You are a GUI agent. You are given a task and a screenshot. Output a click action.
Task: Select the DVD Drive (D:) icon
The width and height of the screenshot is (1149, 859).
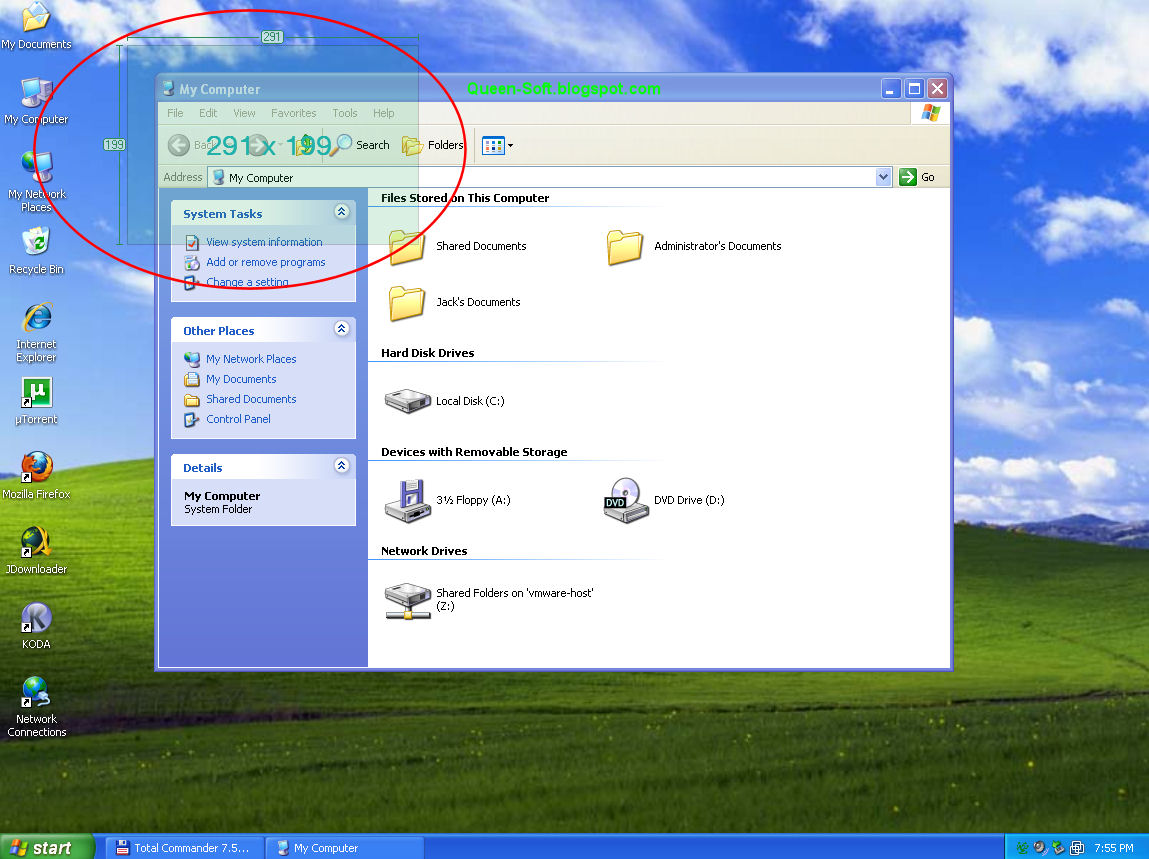(x=663, y=500)
